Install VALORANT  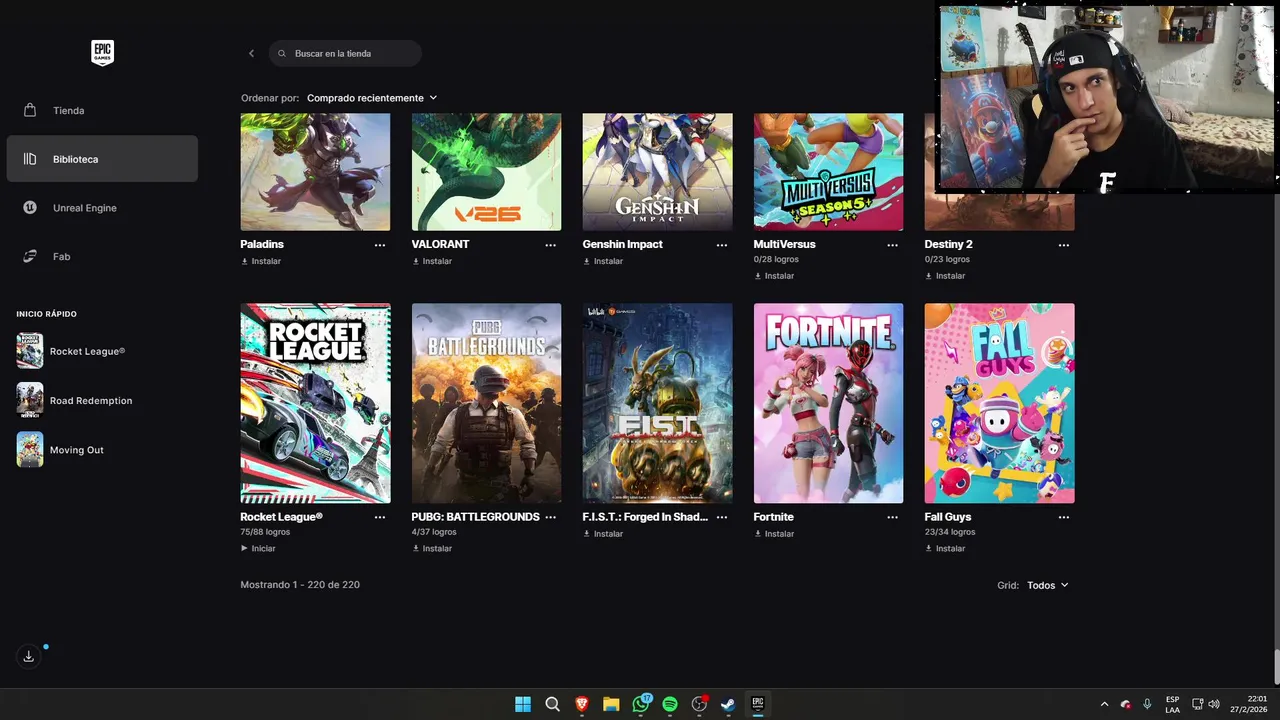coord(432,261)
